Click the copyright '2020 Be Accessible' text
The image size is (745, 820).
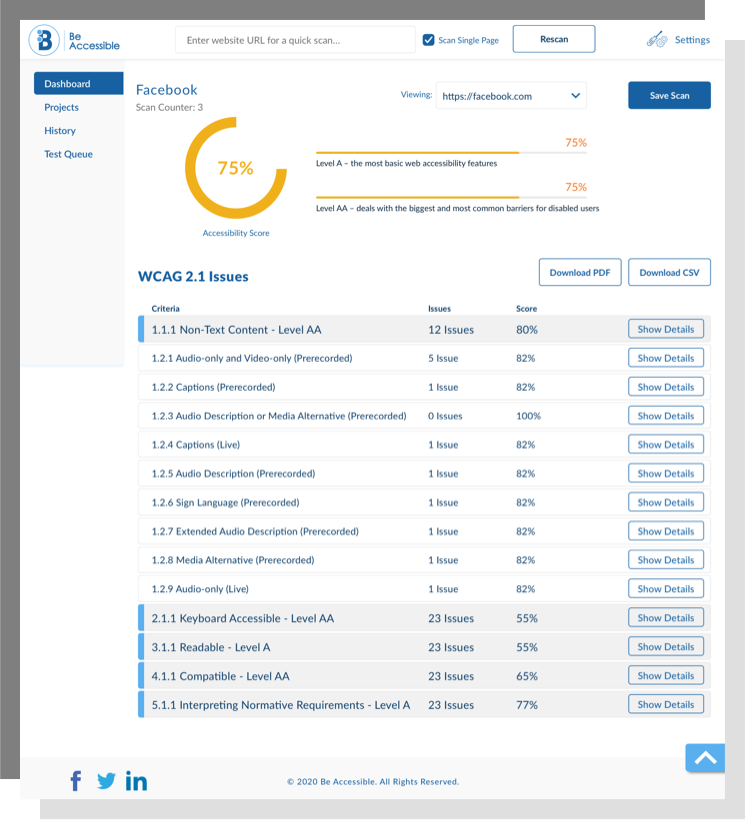tap(372, 781)
